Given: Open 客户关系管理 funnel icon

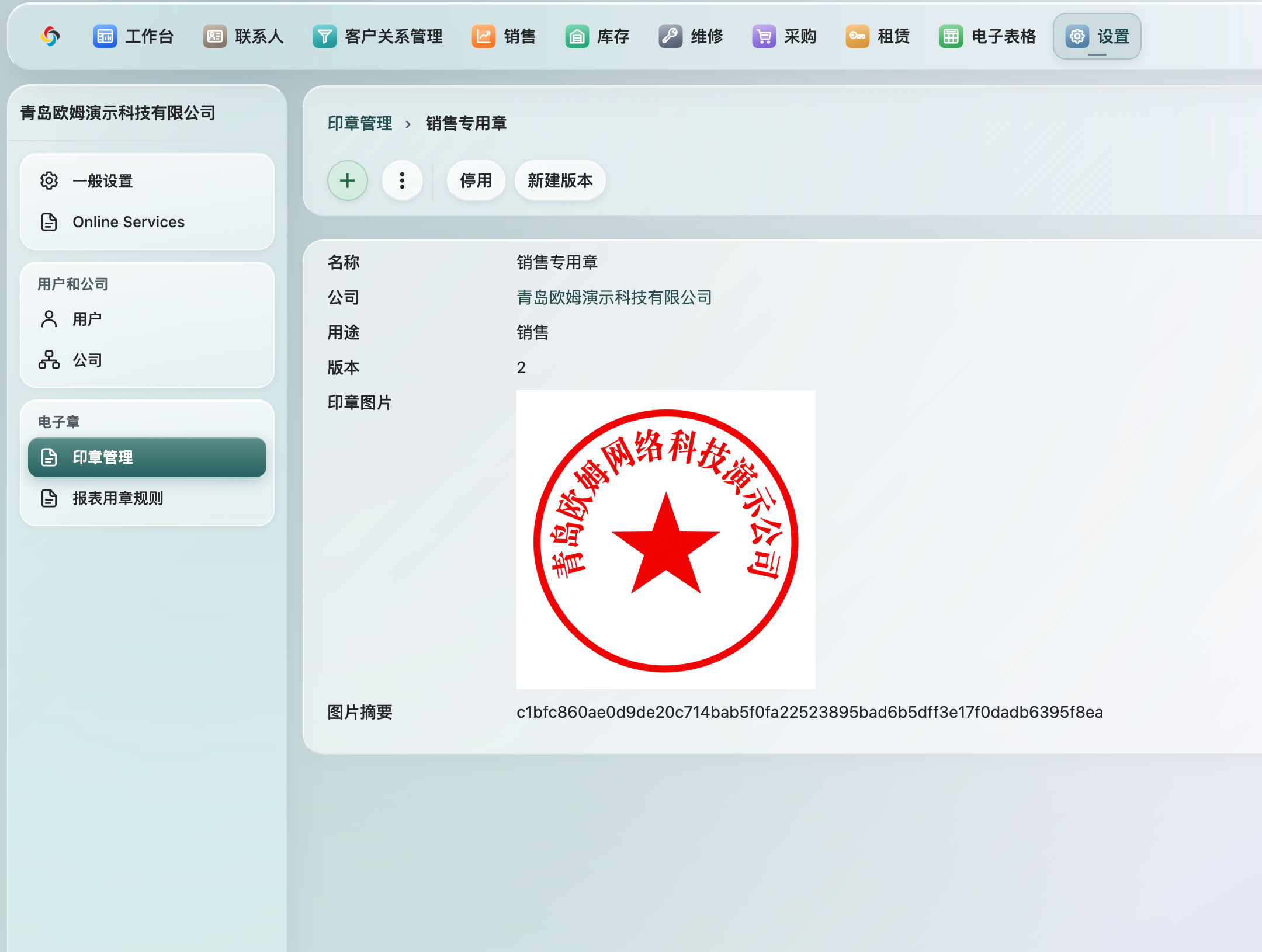Looking at the screenshot, I should click(325, 36).
